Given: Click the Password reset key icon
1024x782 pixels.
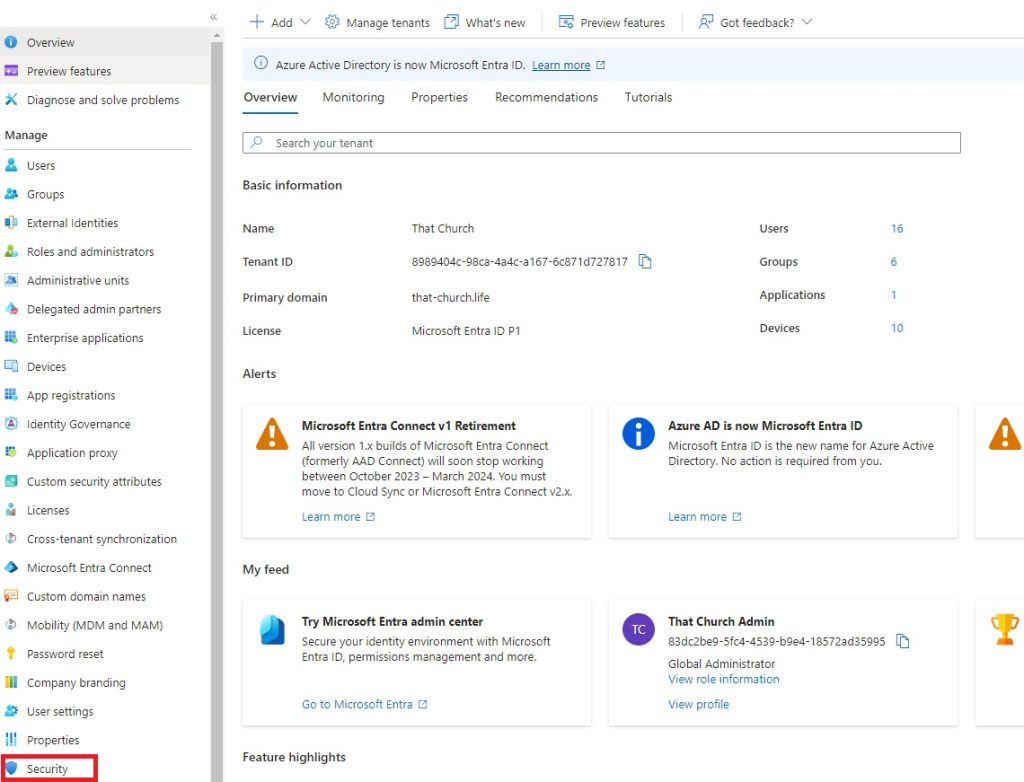Looking at the screenshot, I should (x=11, y=654).
